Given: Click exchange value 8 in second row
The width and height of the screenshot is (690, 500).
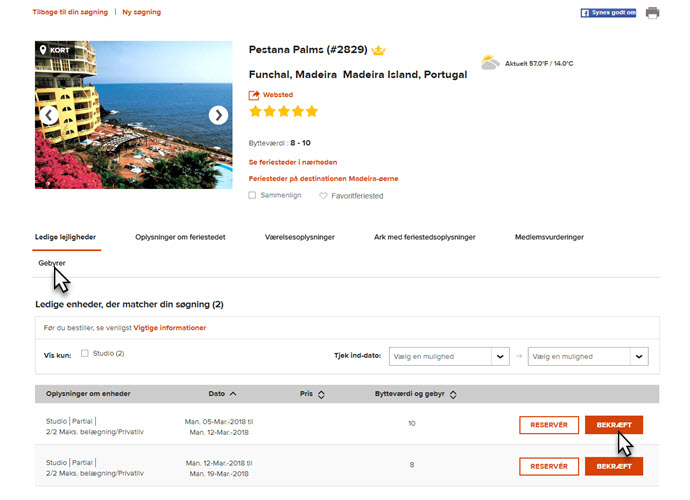Looking at the screenshot, I should [412, 465].
